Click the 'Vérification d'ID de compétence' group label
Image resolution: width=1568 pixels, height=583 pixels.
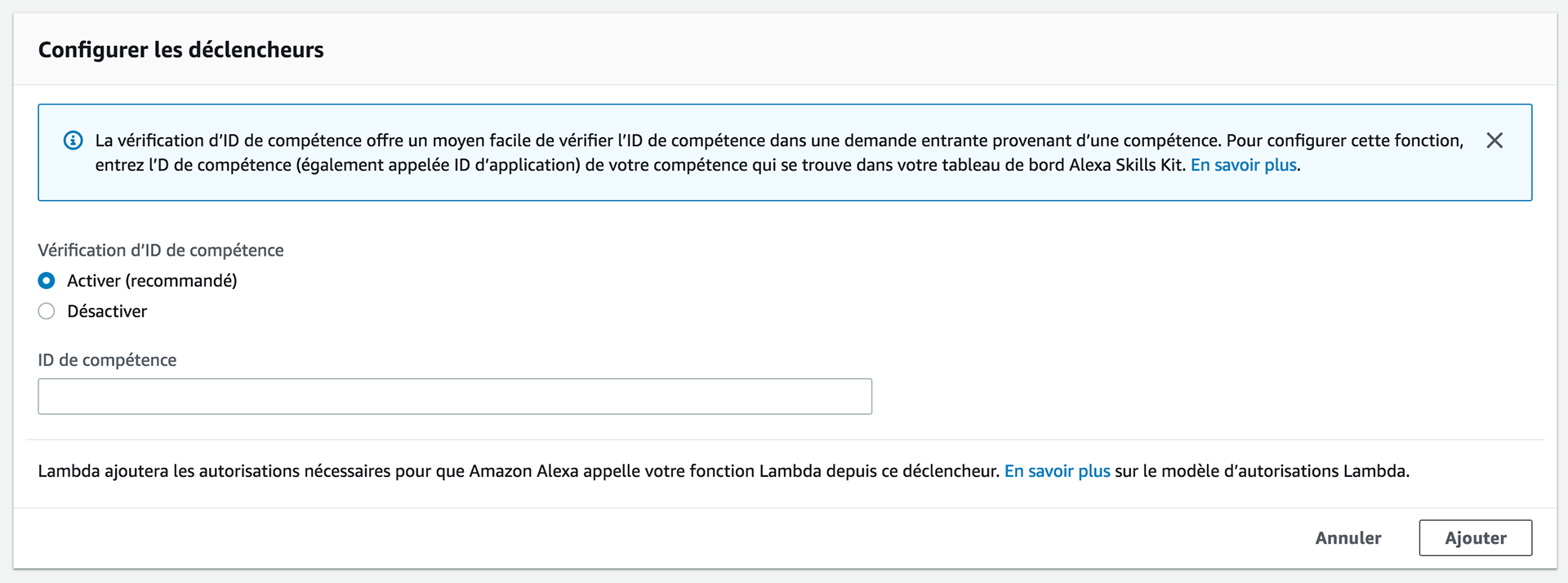coord(161,251)
